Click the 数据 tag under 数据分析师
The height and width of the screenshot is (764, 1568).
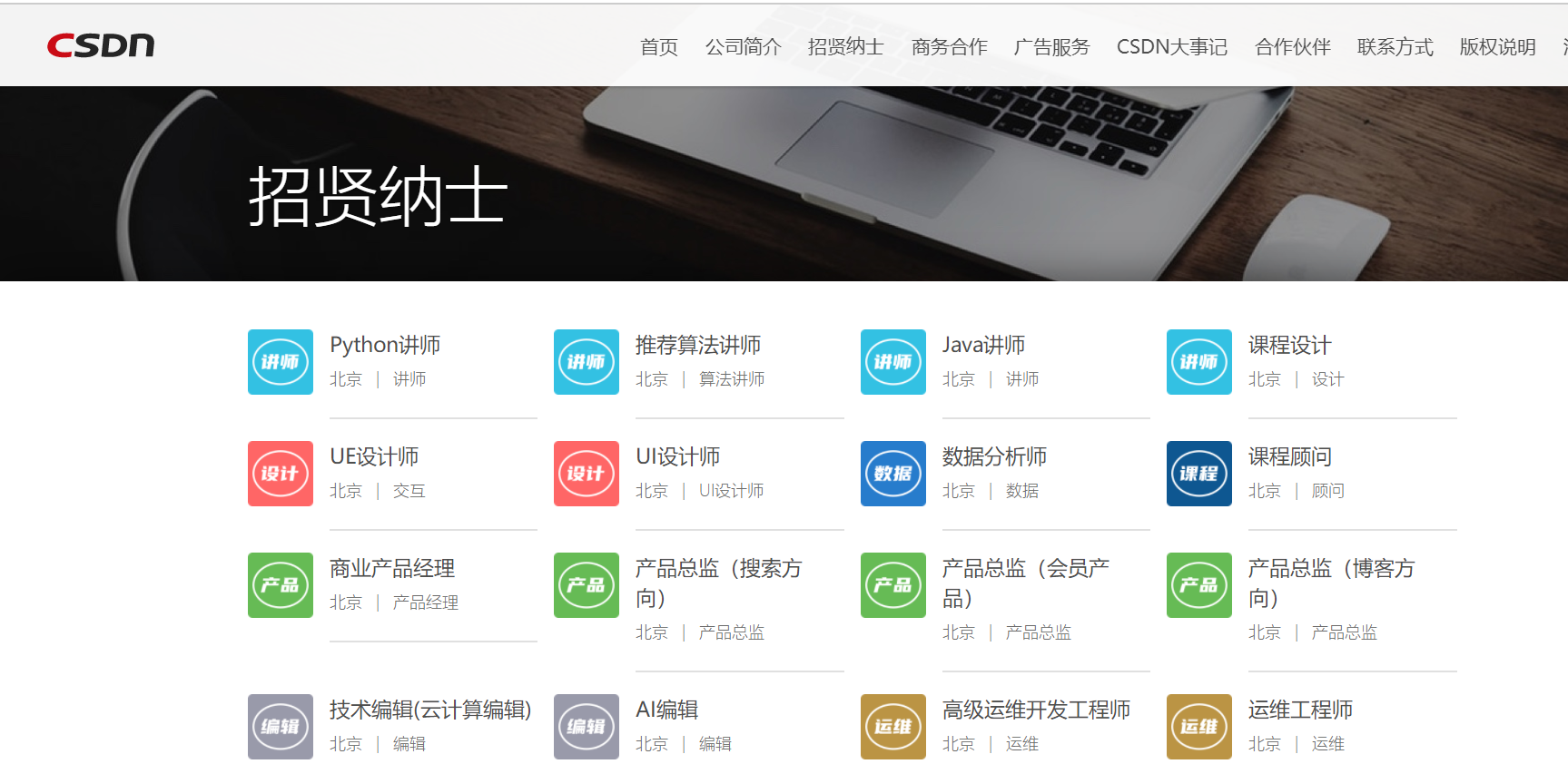click(x=1021, y=491)
